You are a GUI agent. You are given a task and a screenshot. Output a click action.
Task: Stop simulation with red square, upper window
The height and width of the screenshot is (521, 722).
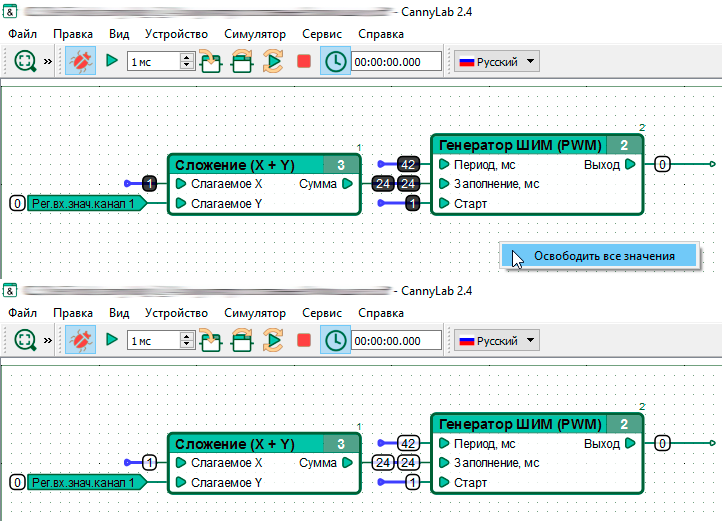(x=304, y=61)
